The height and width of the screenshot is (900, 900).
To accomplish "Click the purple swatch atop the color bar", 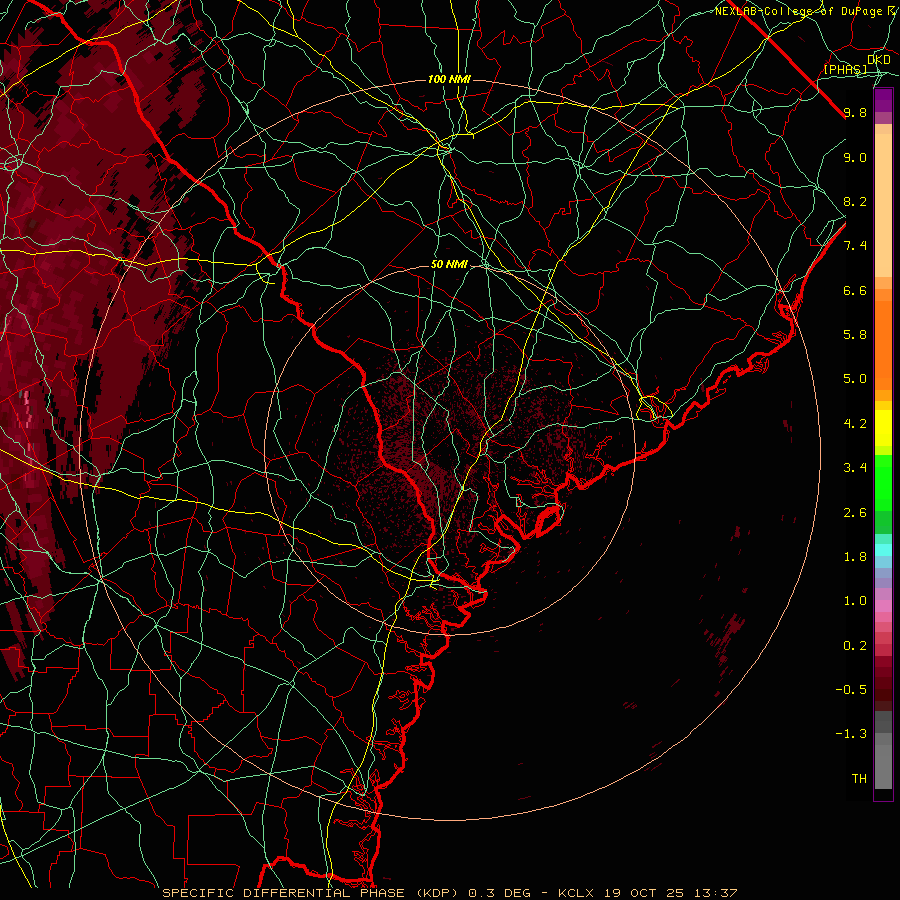I will [883, 100].
